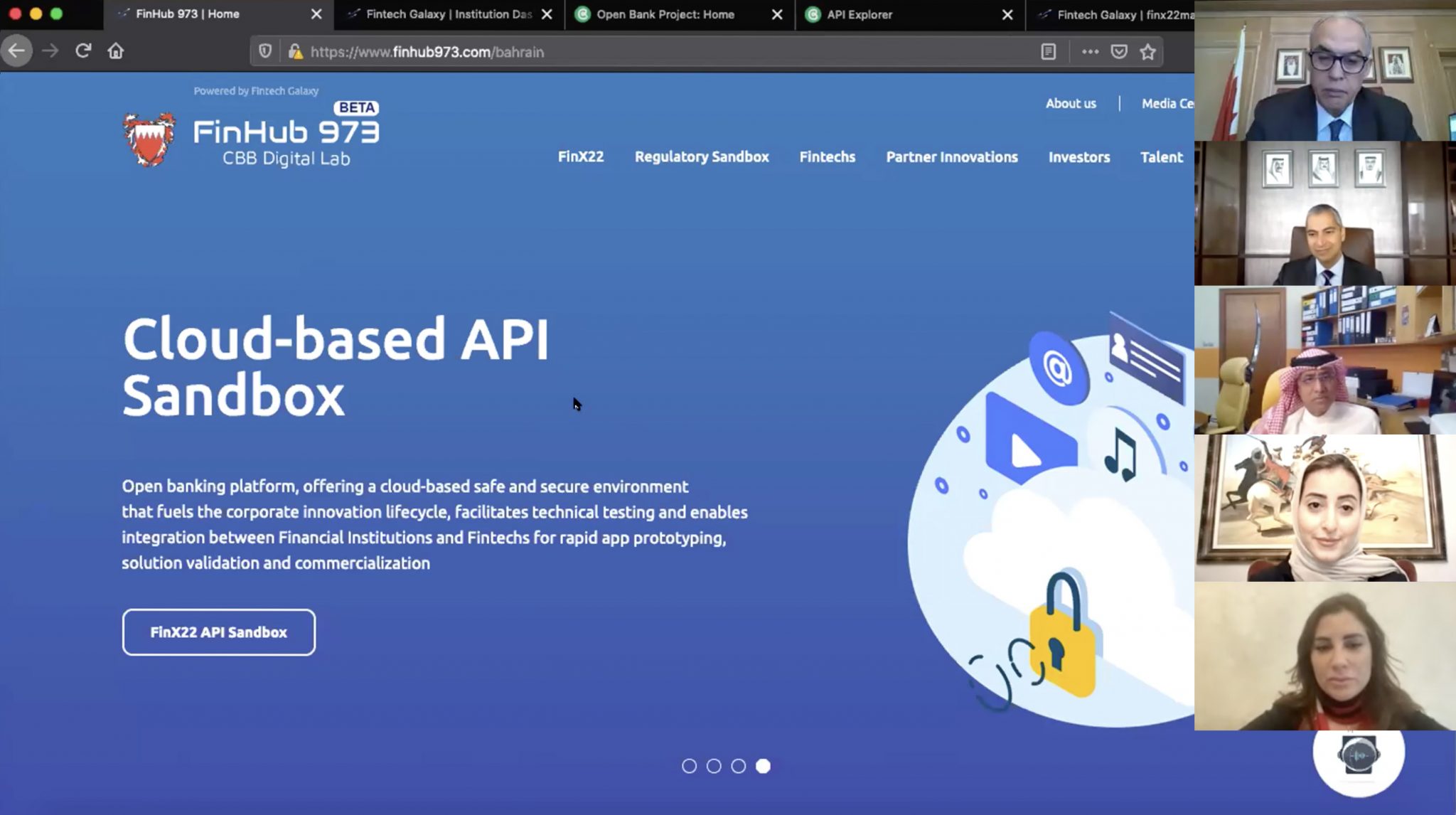
Task: Open the Fintechs navigation item
Action: tap(827, 157)
